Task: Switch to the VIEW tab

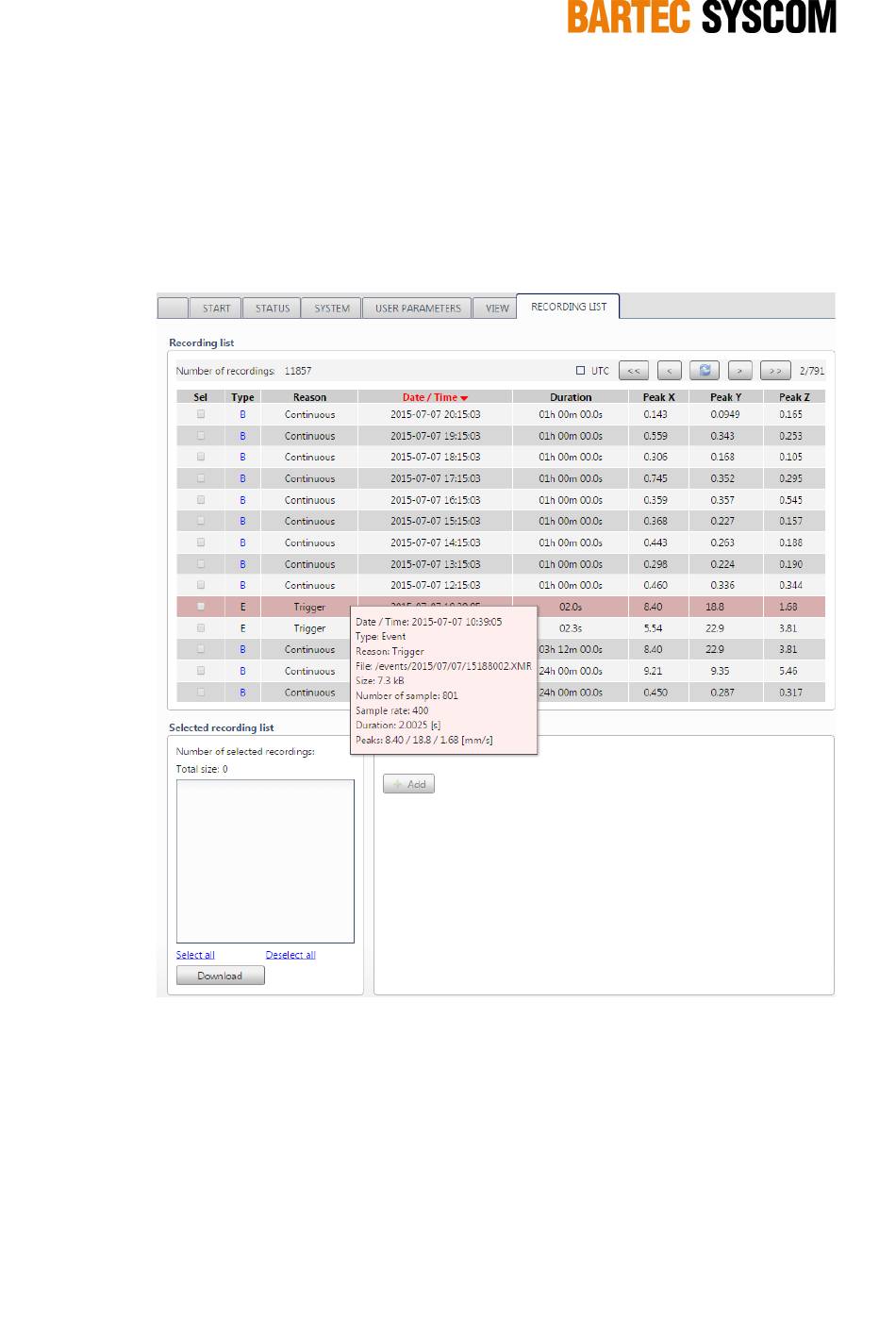Action: (x=497, y=309)
